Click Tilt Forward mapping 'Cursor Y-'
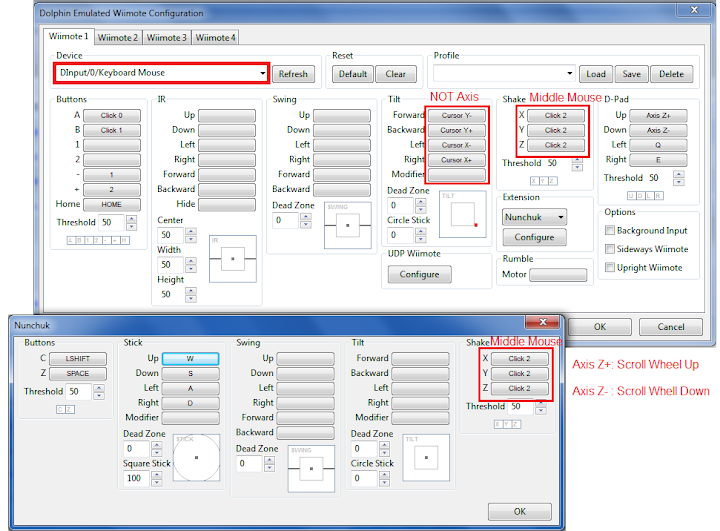This screenshot has height=531, width=720. [456, 116]
